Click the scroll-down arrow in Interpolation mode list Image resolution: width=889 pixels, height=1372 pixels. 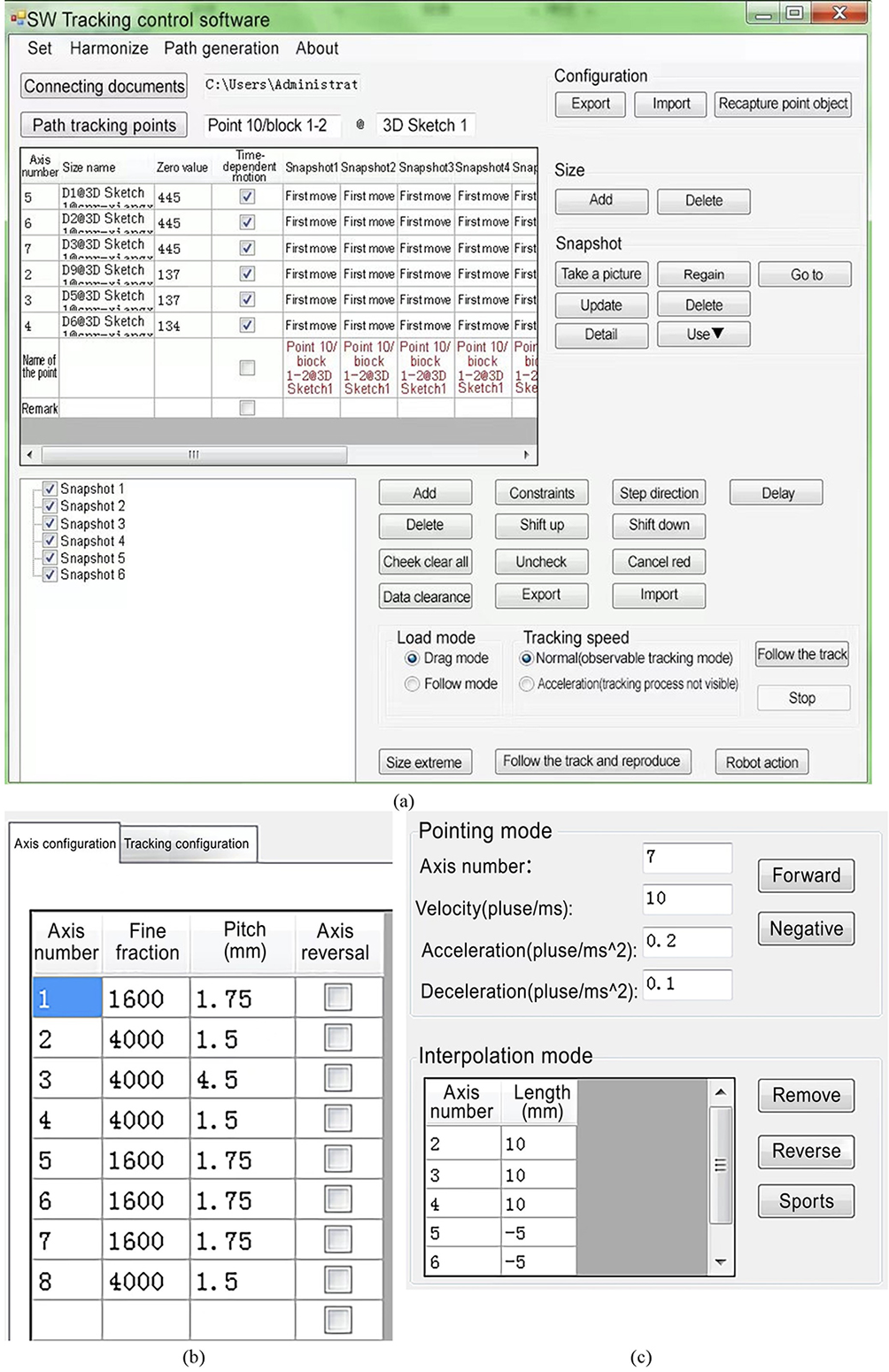click(721, 1261)
